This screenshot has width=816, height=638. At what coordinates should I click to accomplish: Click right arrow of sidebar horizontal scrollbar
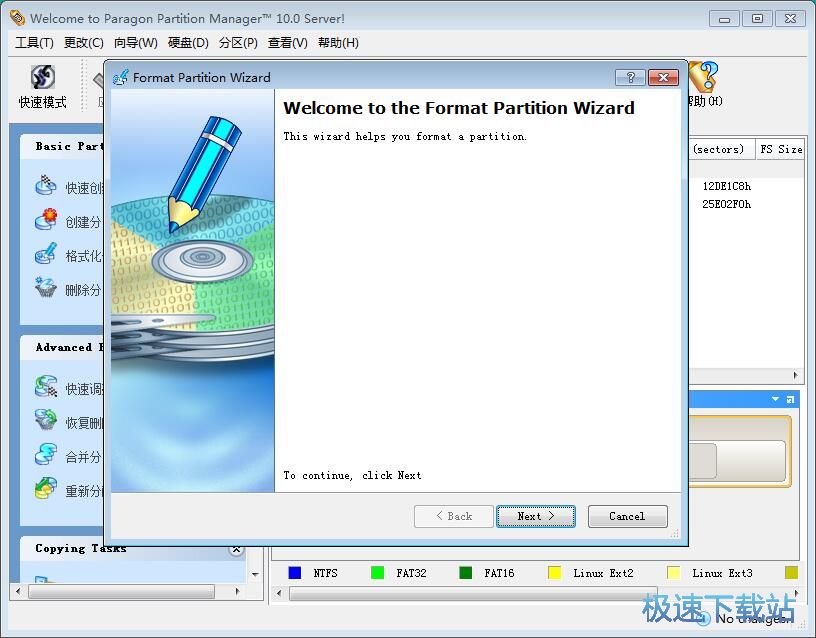[x=237, y=591]
